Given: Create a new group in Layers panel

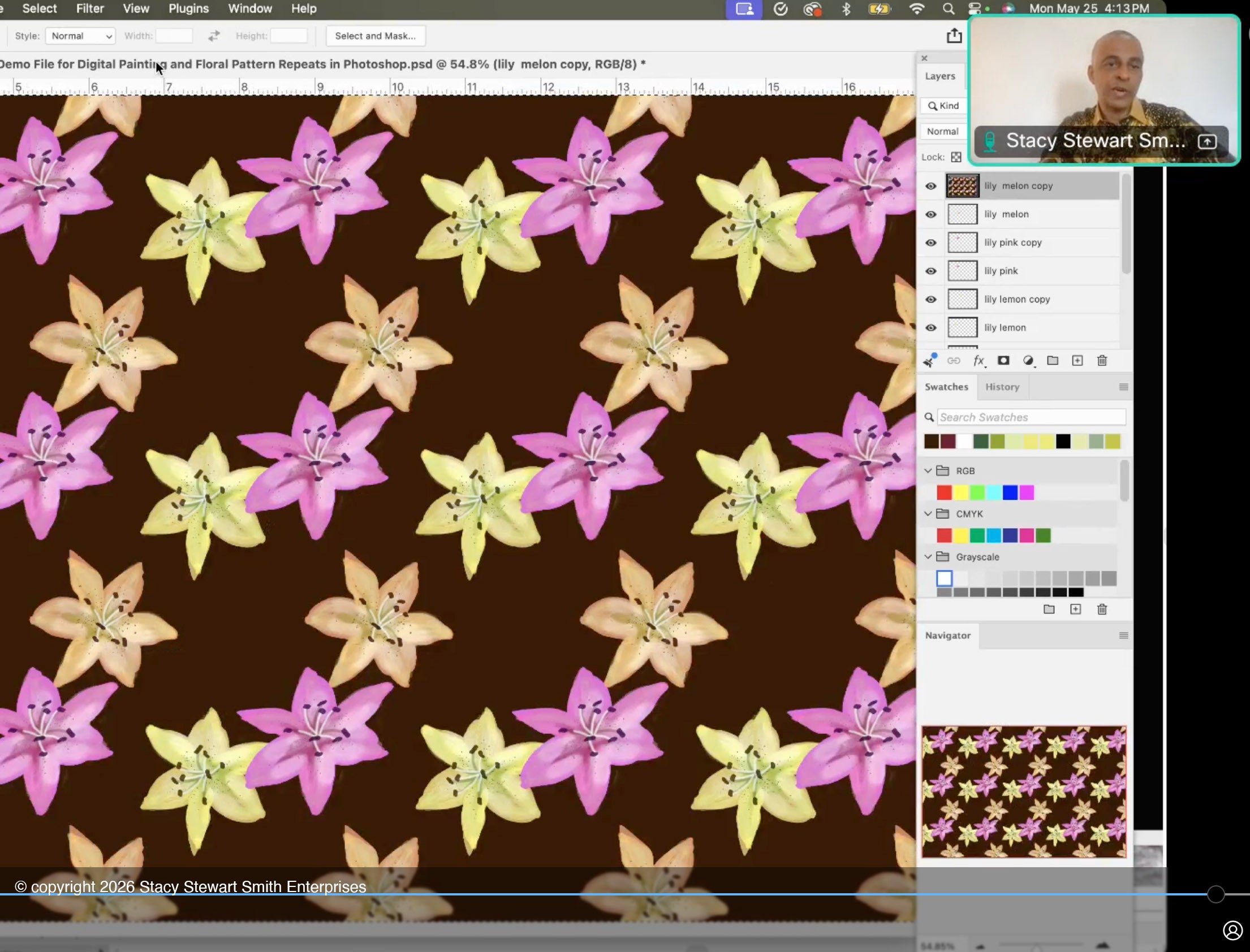Looking at the screenshot, I should pyautogui.click(x=1053, y=361).
